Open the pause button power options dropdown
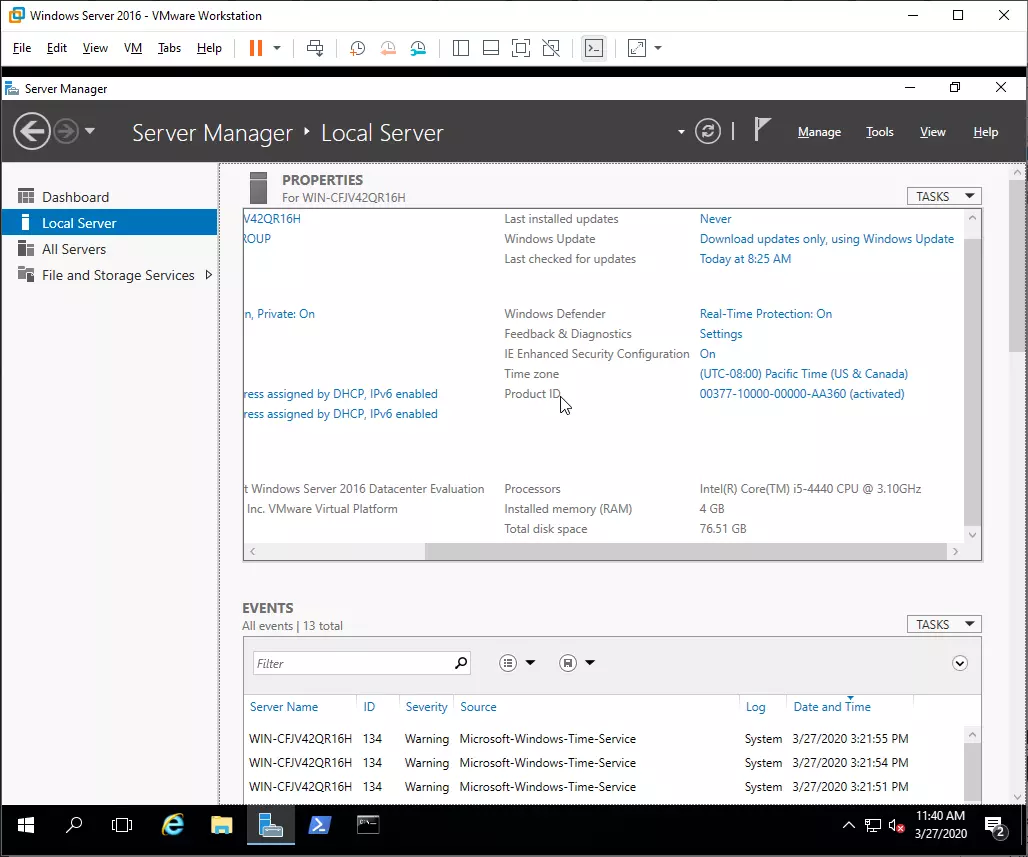The image size is (1028, 857). pos(277,48)
